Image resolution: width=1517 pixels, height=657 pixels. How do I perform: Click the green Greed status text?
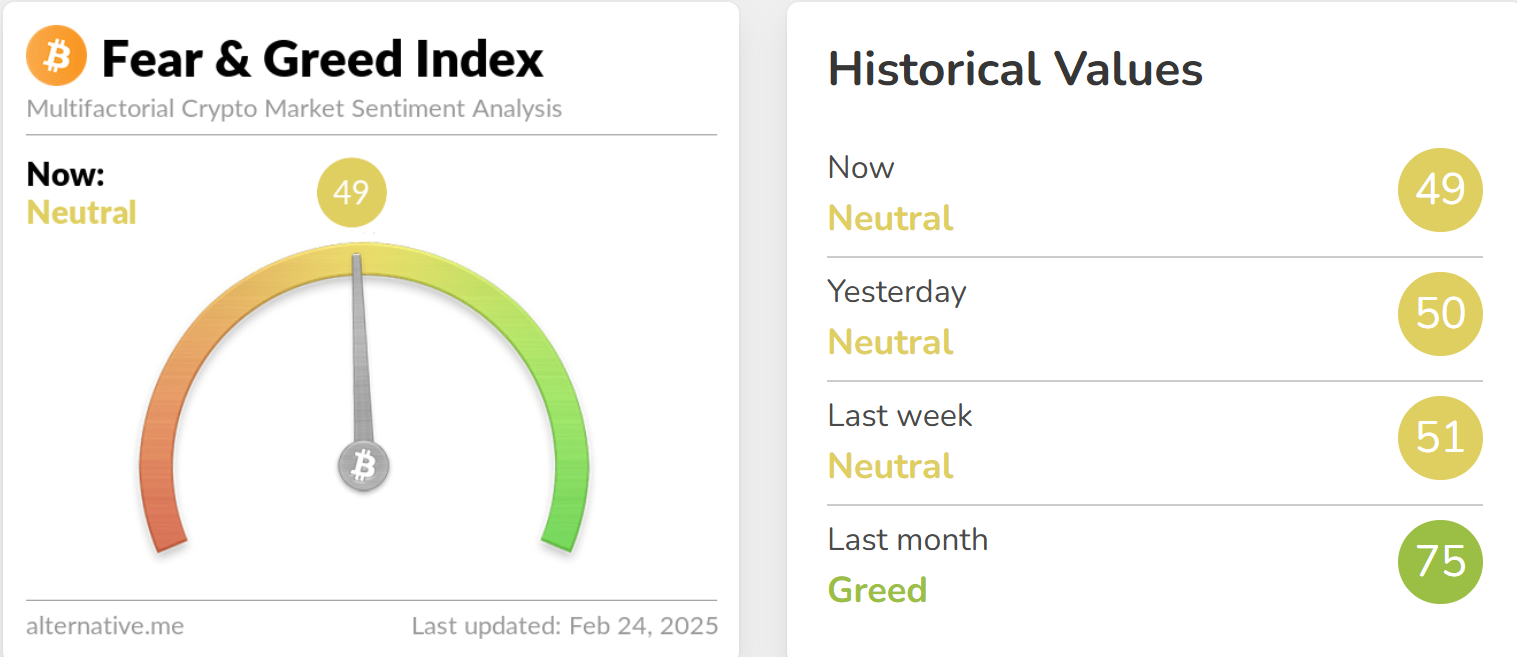pos(877,590)
